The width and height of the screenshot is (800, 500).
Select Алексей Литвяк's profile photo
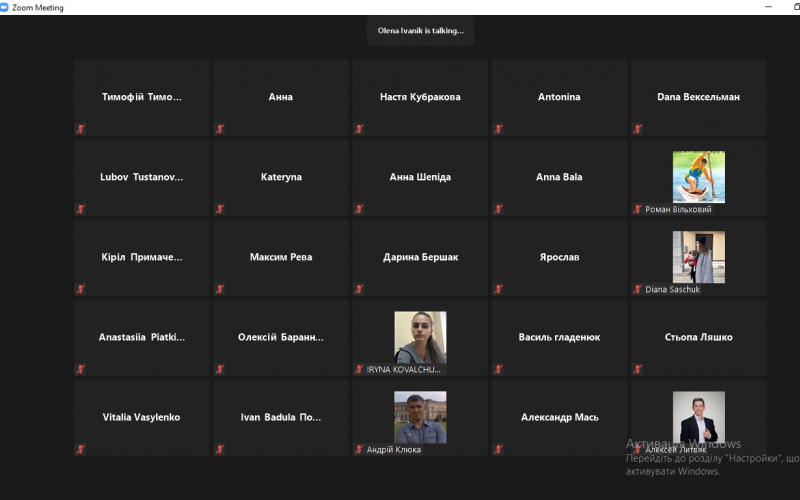click(x=698, y=417)
